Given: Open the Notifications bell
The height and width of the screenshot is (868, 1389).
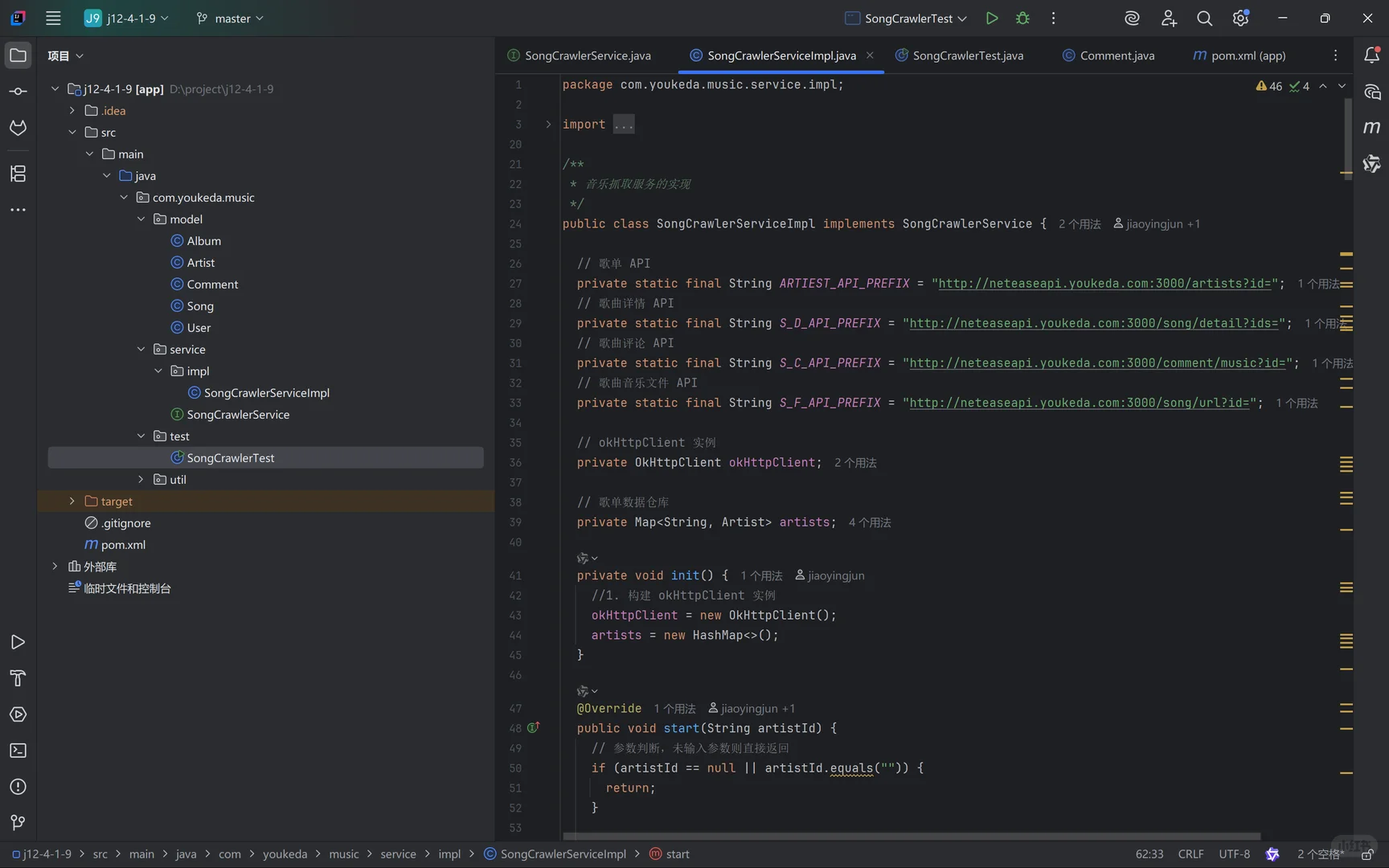Looking at the screenshot, I should (x=1371, y=55).
